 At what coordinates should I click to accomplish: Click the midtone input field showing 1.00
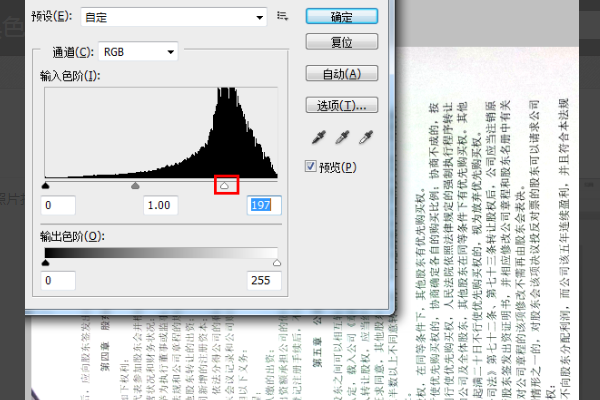click(x=158, y=205)
